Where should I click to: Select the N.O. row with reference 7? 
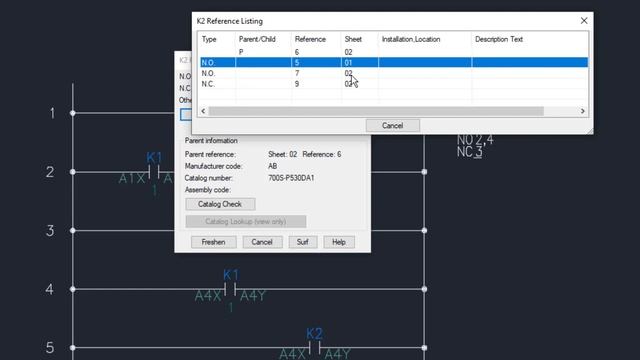click(394, 73)
